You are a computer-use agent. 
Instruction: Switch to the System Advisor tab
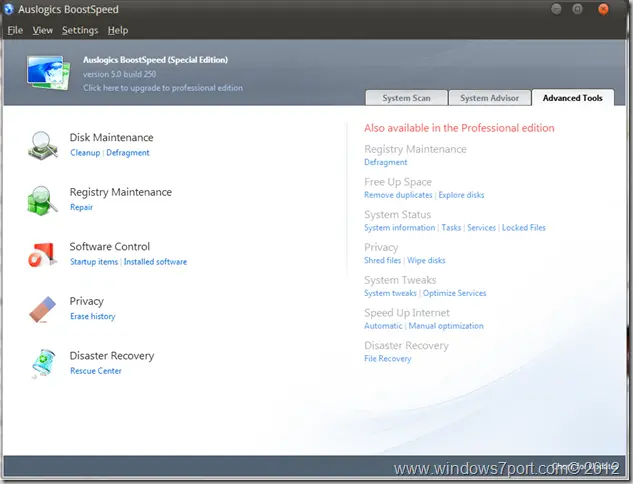tap(489, 98)
